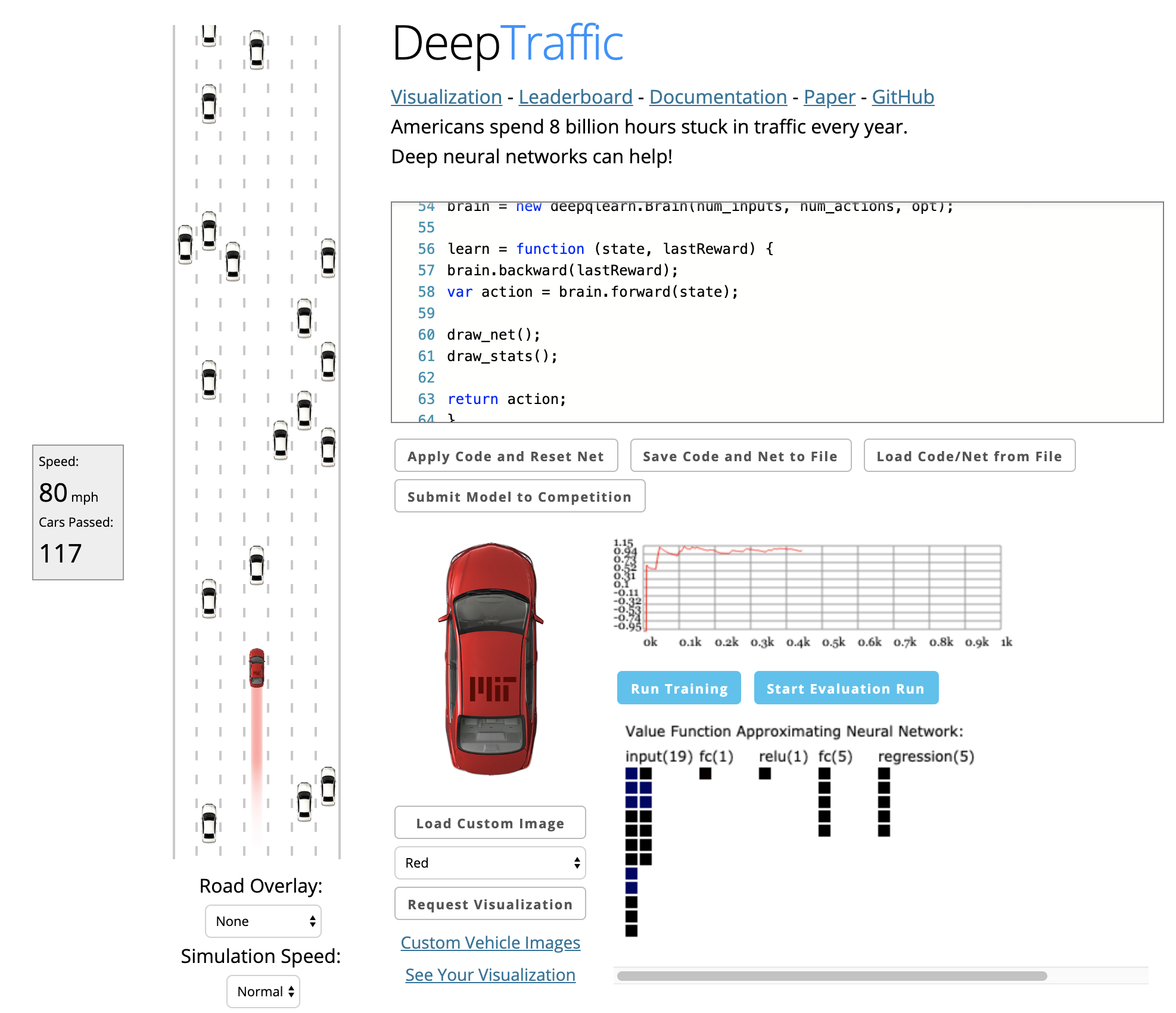Click the Submit Model to Competition button
The image size is (1176, 1013).
[x=520, y=497]
